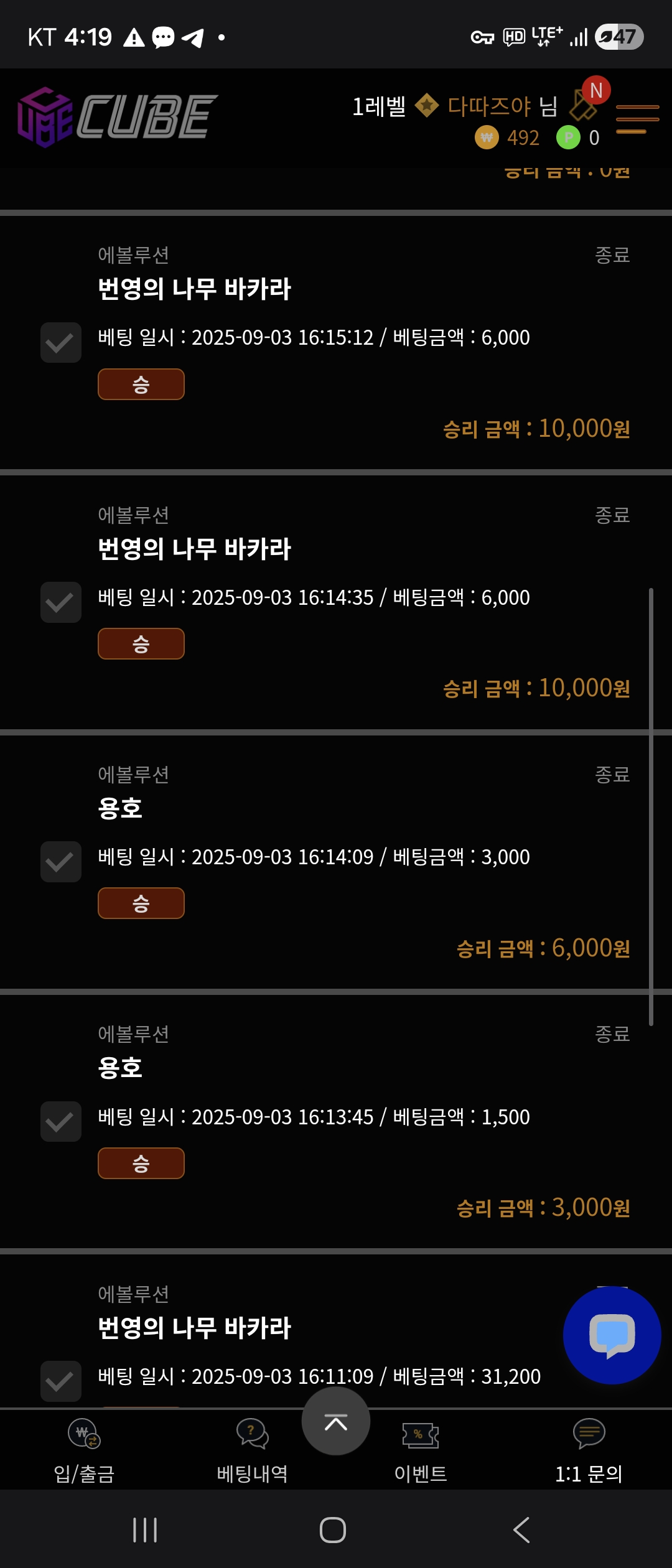Tap the Android home button
The image size is (672, 1568).
point(333,1530)
